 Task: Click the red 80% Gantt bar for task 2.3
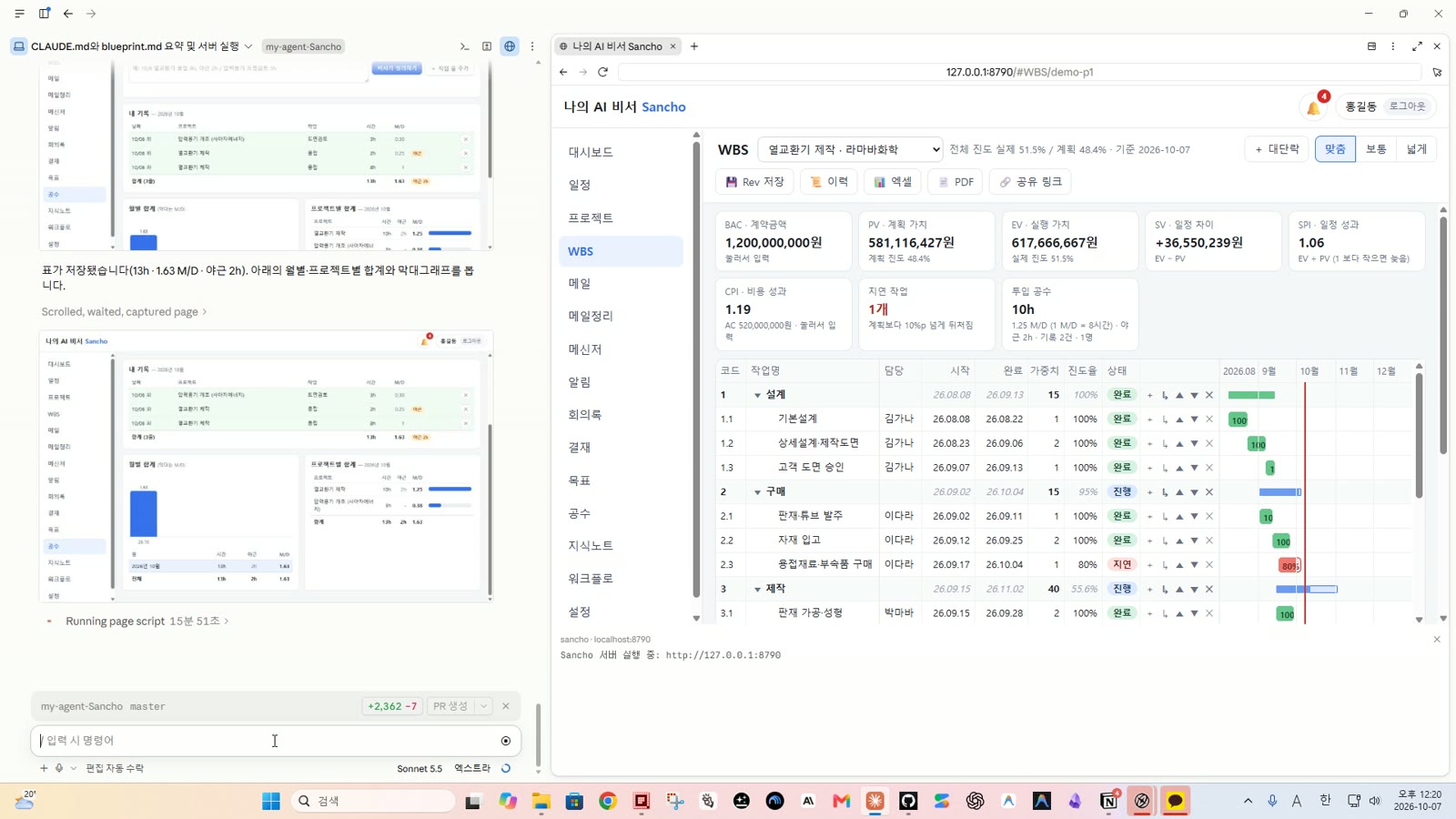1289,565
